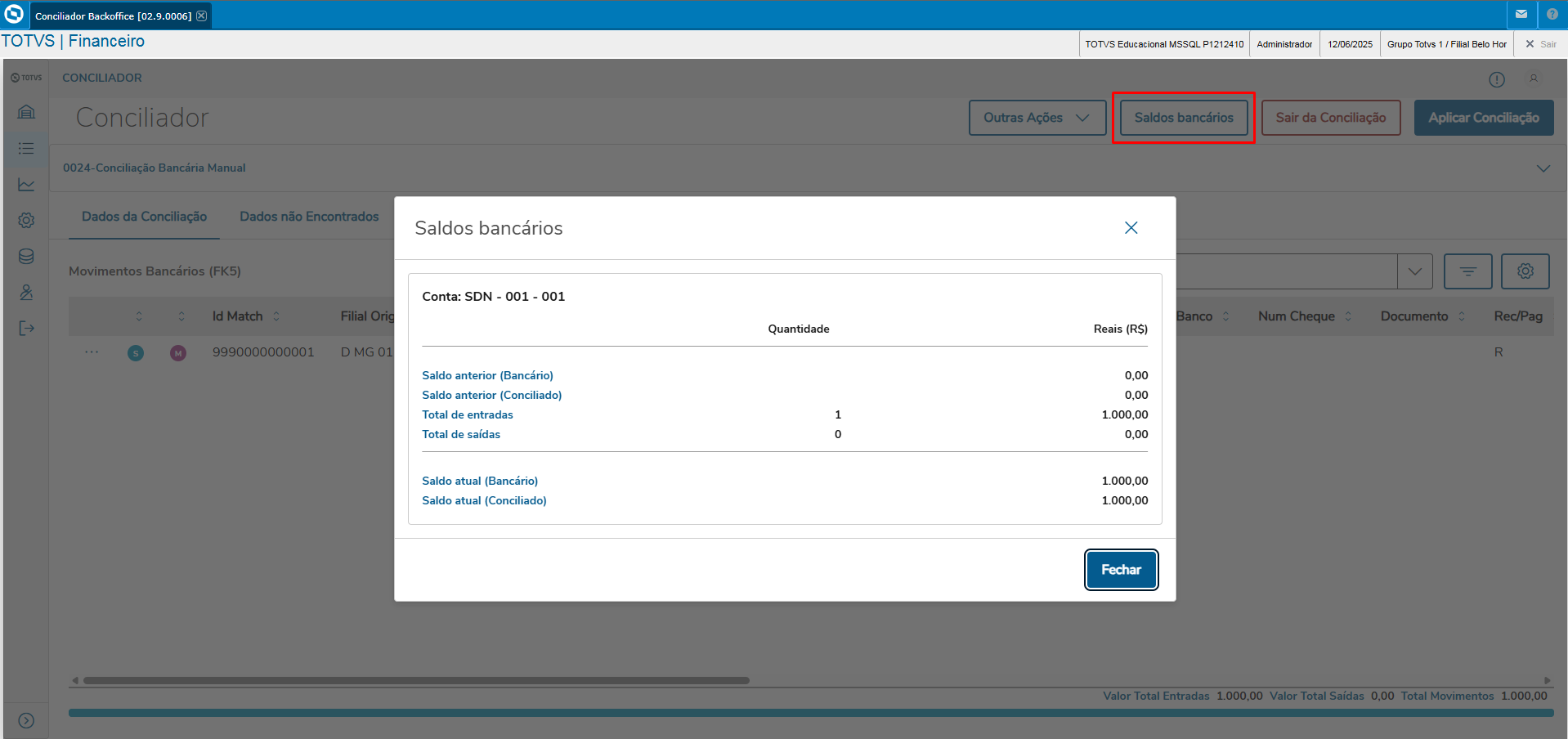Viewport: 1568px width, 739px height.
Task: Open the Outras Ações dropdown
Action: tap(1037, 118)
